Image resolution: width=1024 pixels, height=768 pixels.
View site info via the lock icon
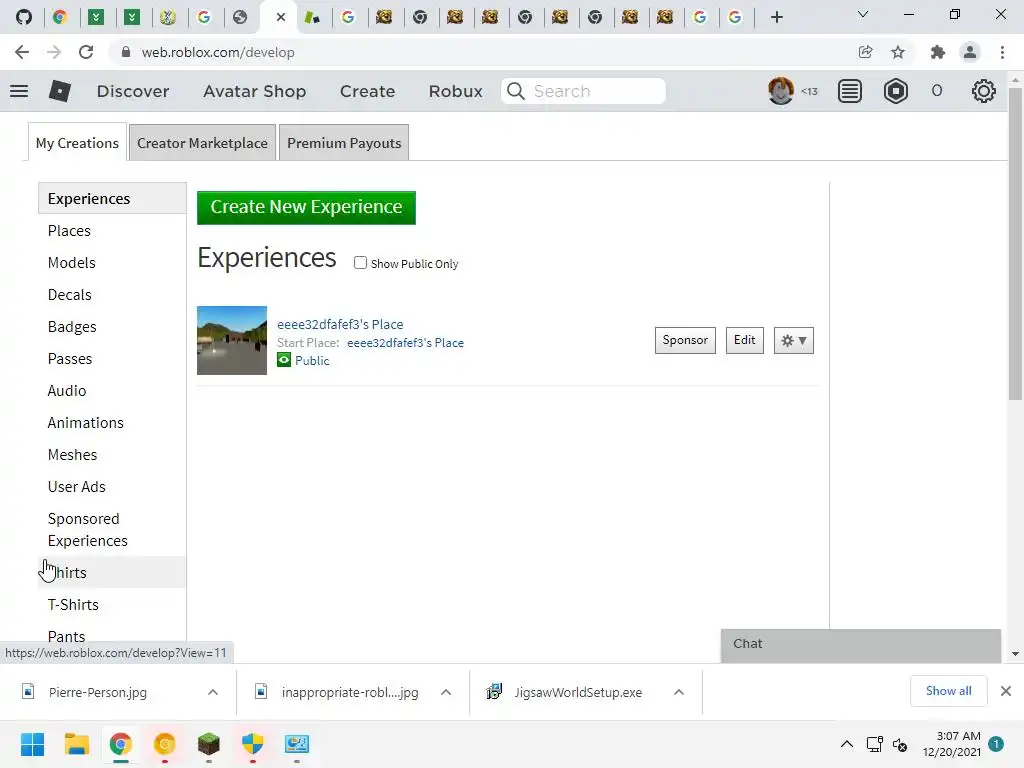click(x=126, y=52)
